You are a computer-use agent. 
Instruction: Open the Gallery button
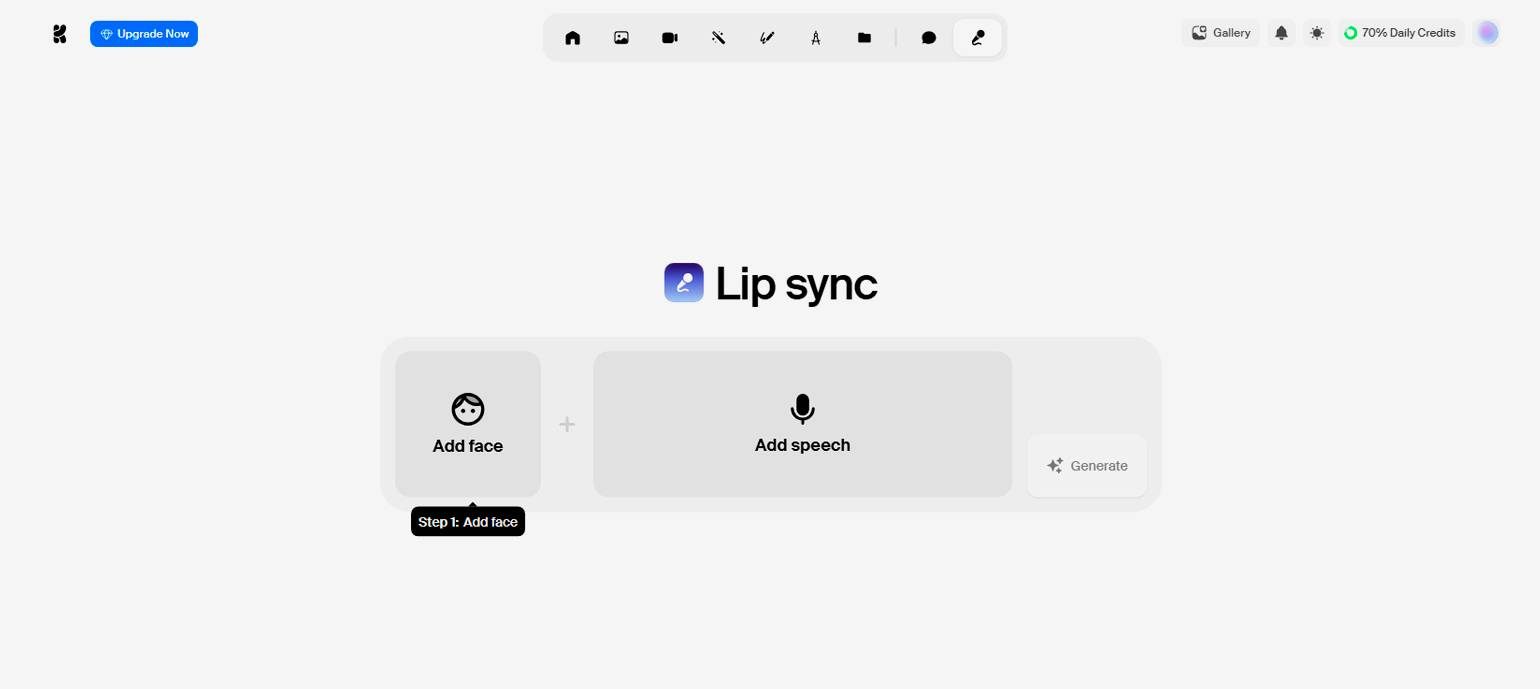pyautogui.click(x=1220, y=33)
